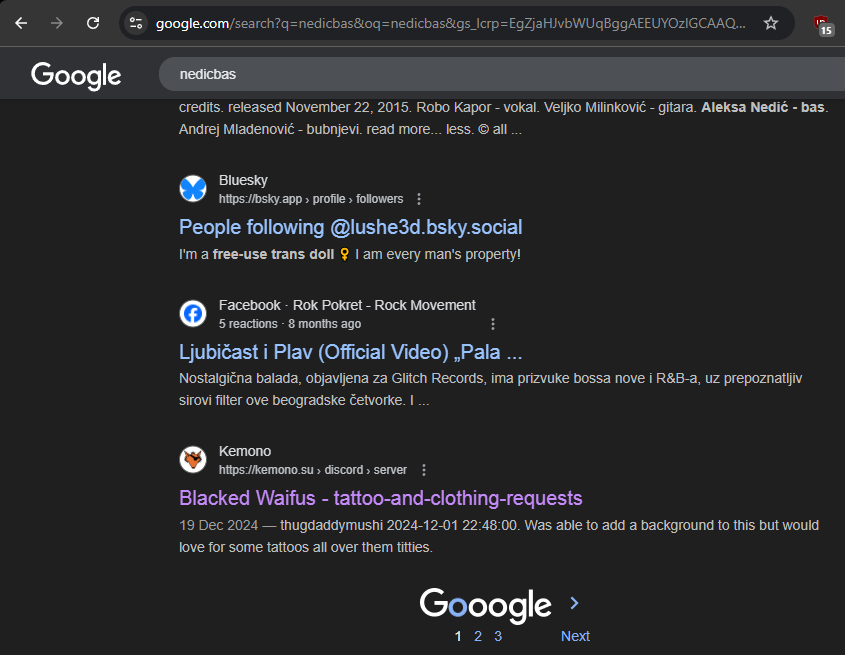This screenshot has height=655, width=845.
Task: Open Blacked Waifus tattoo-and-clothing-requests link
Action: pos(380,498)
